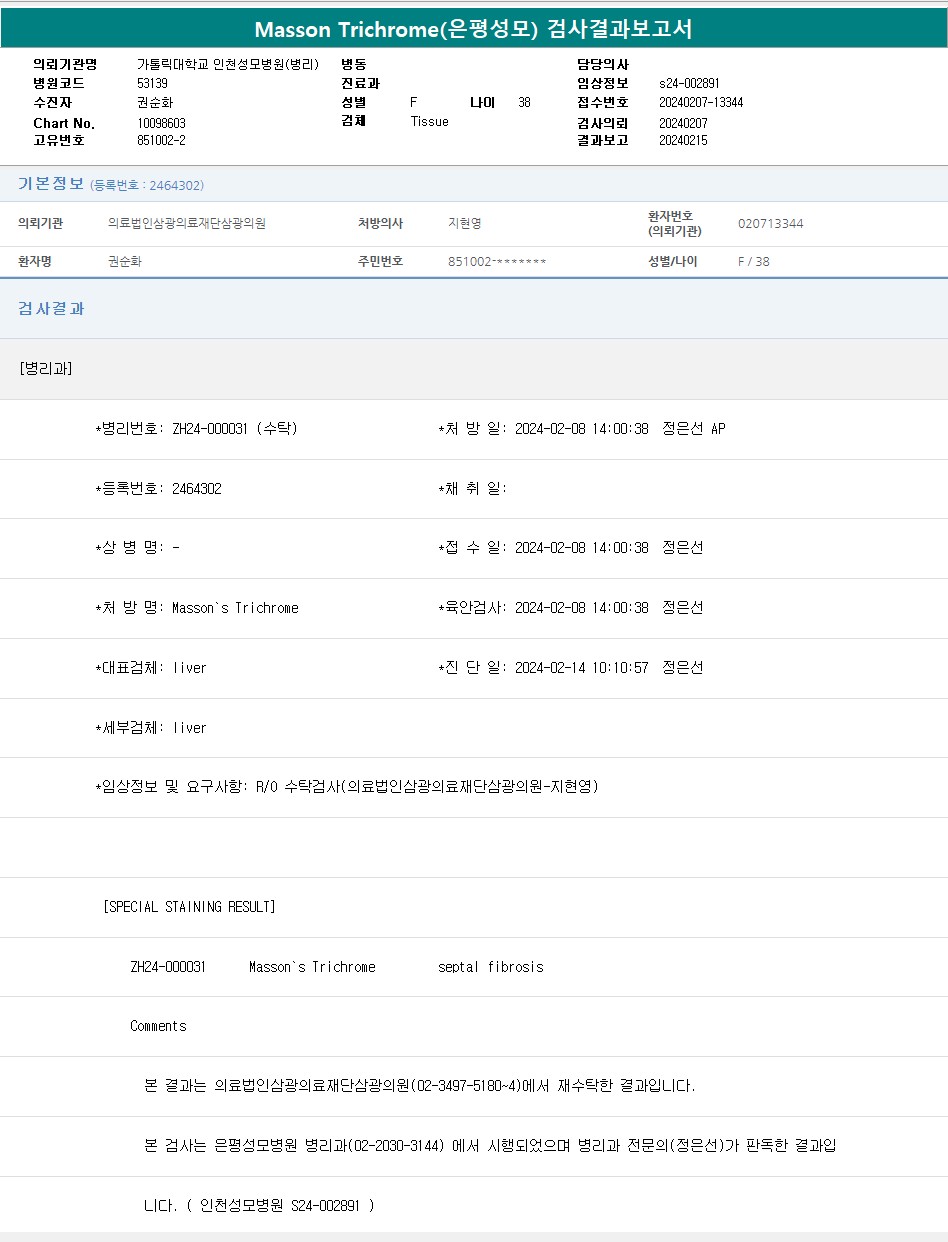Select the 접수번호 value 20240207-13344

[x=700, y=102]
